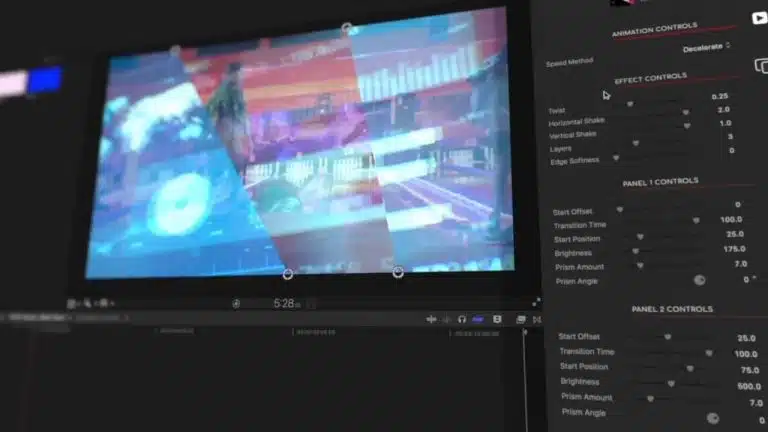The width and height of the screenshot is (768, 432).
Task: Open the filmstrip clip appearance icon
Action: pyautogui.click(x=497, y=319)
